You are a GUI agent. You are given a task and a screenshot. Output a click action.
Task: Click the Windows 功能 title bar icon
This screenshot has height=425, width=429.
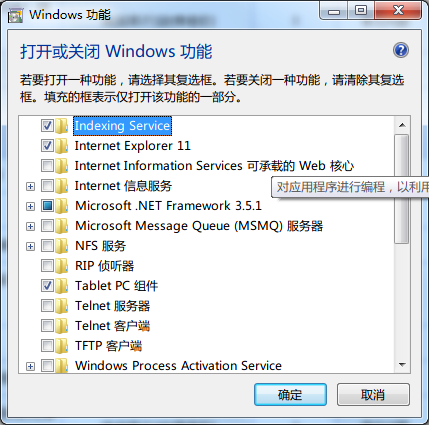coord(15,15)
